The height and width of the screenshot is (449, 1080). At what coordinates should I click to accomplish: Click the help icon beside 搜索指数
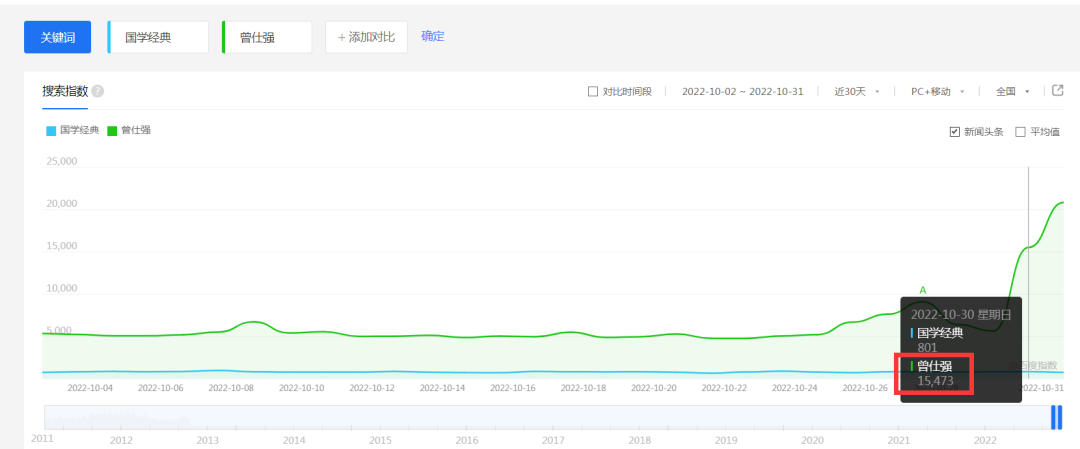click(x=98, y=91)
